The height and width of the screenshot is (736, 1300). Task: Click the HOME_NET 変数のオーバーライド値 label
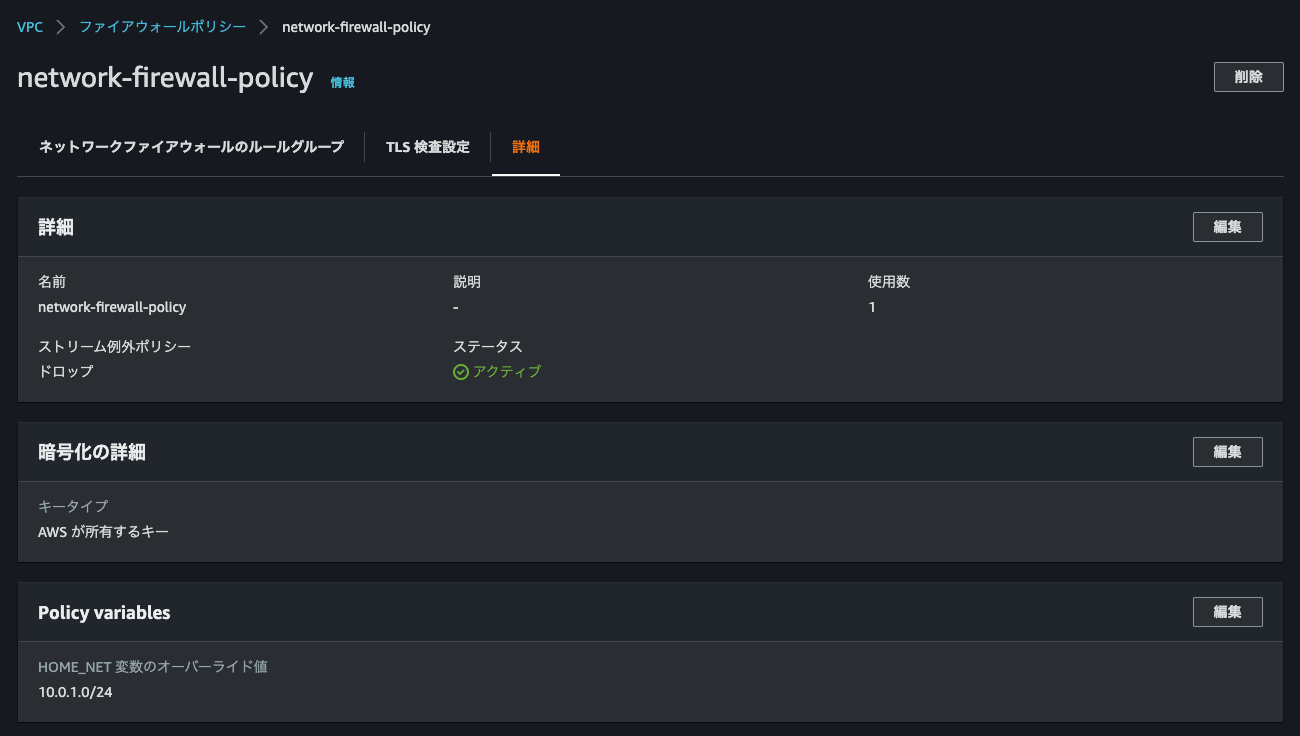pos(153,666)
